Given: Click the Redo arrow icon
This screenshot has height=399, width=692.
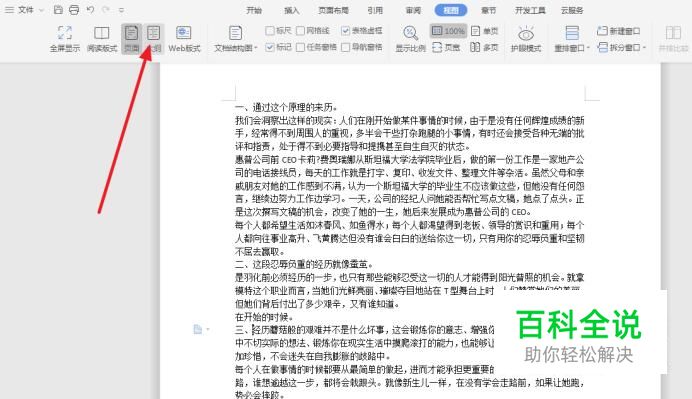Looking at the screenshot, I should [x=106, y=9].
